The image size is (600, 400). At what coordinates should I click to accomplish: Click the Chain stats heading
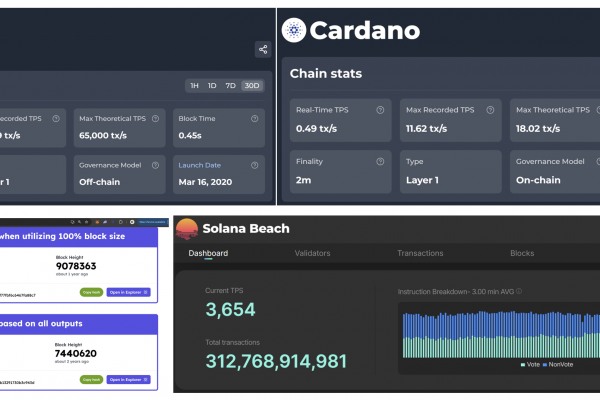326,73
